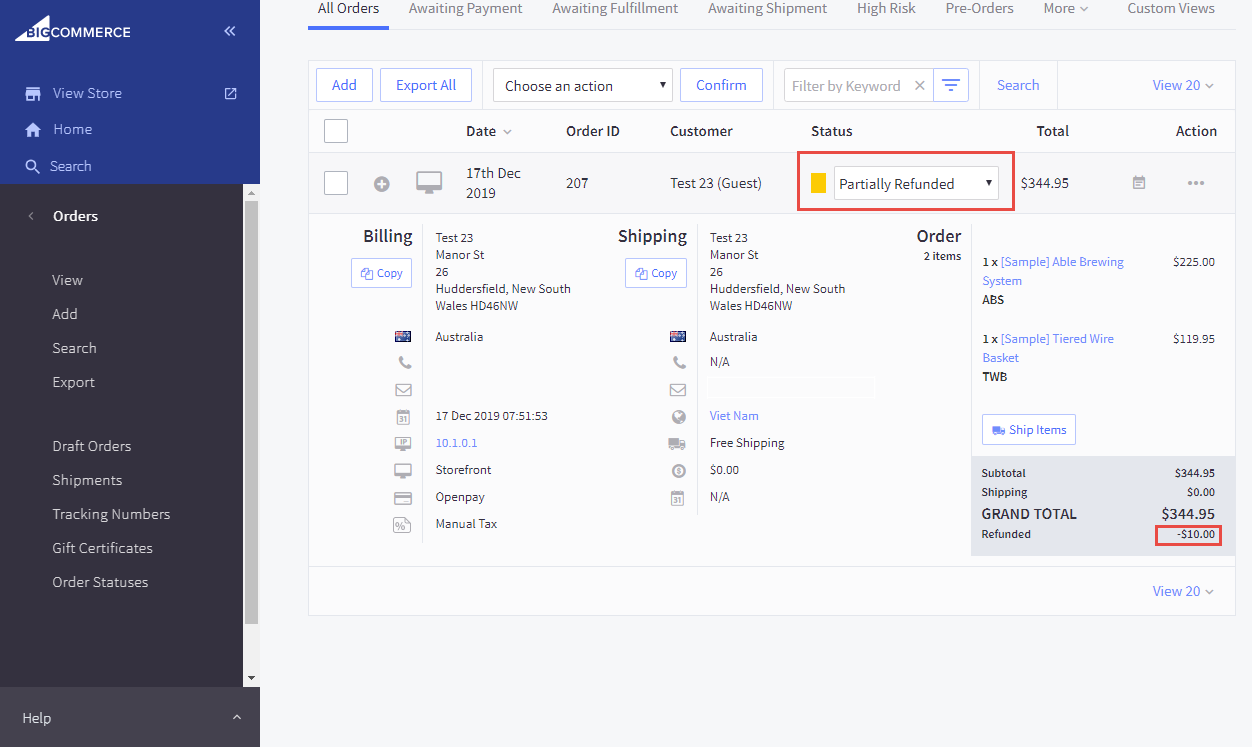Click the filter options icon beside keyword field
This screenshot has height=747, width=1252.
point(950,86)
